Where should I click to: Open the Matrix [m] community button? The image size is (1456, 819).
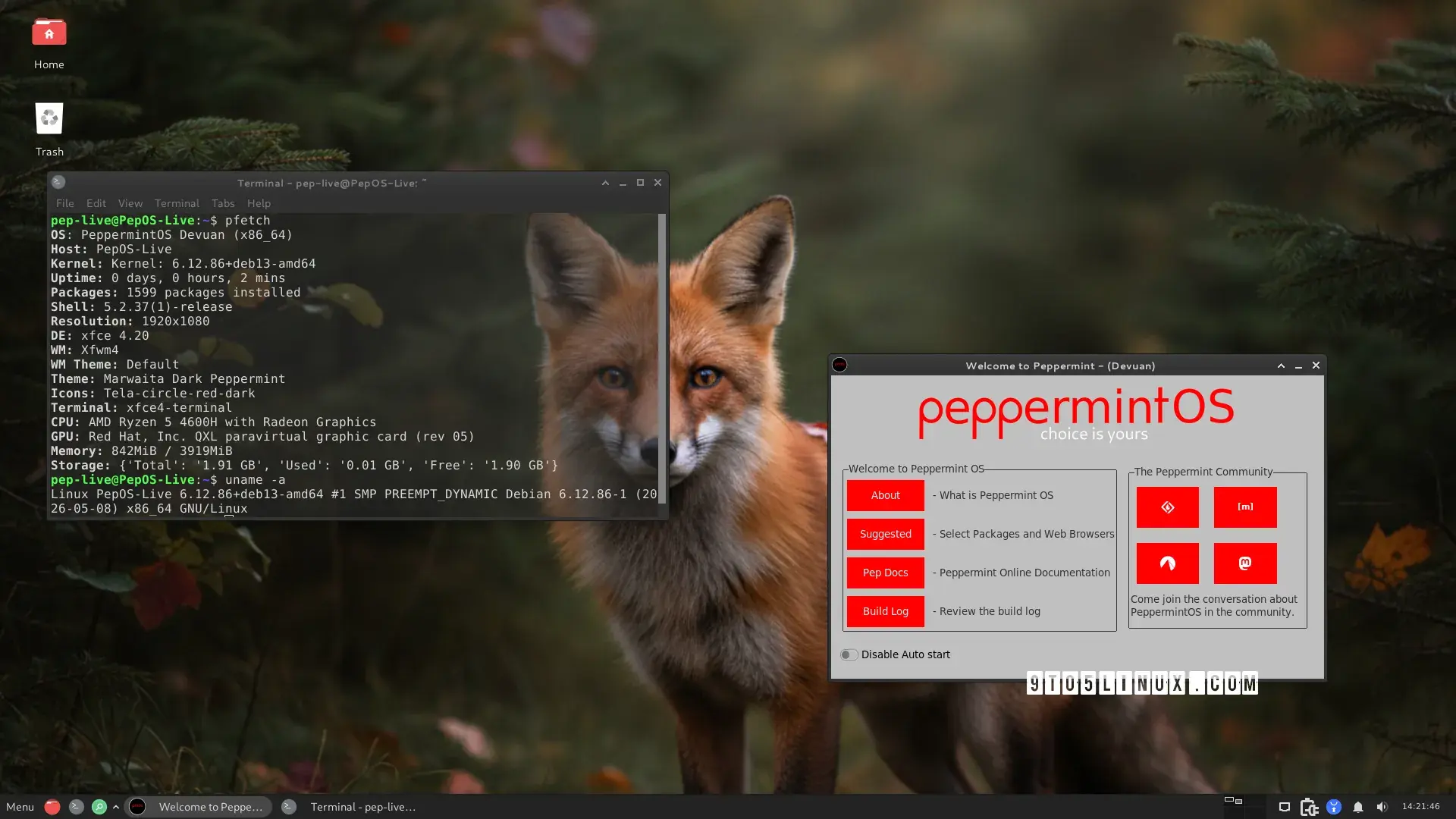pyautogui.click(x=1245, y=507)
